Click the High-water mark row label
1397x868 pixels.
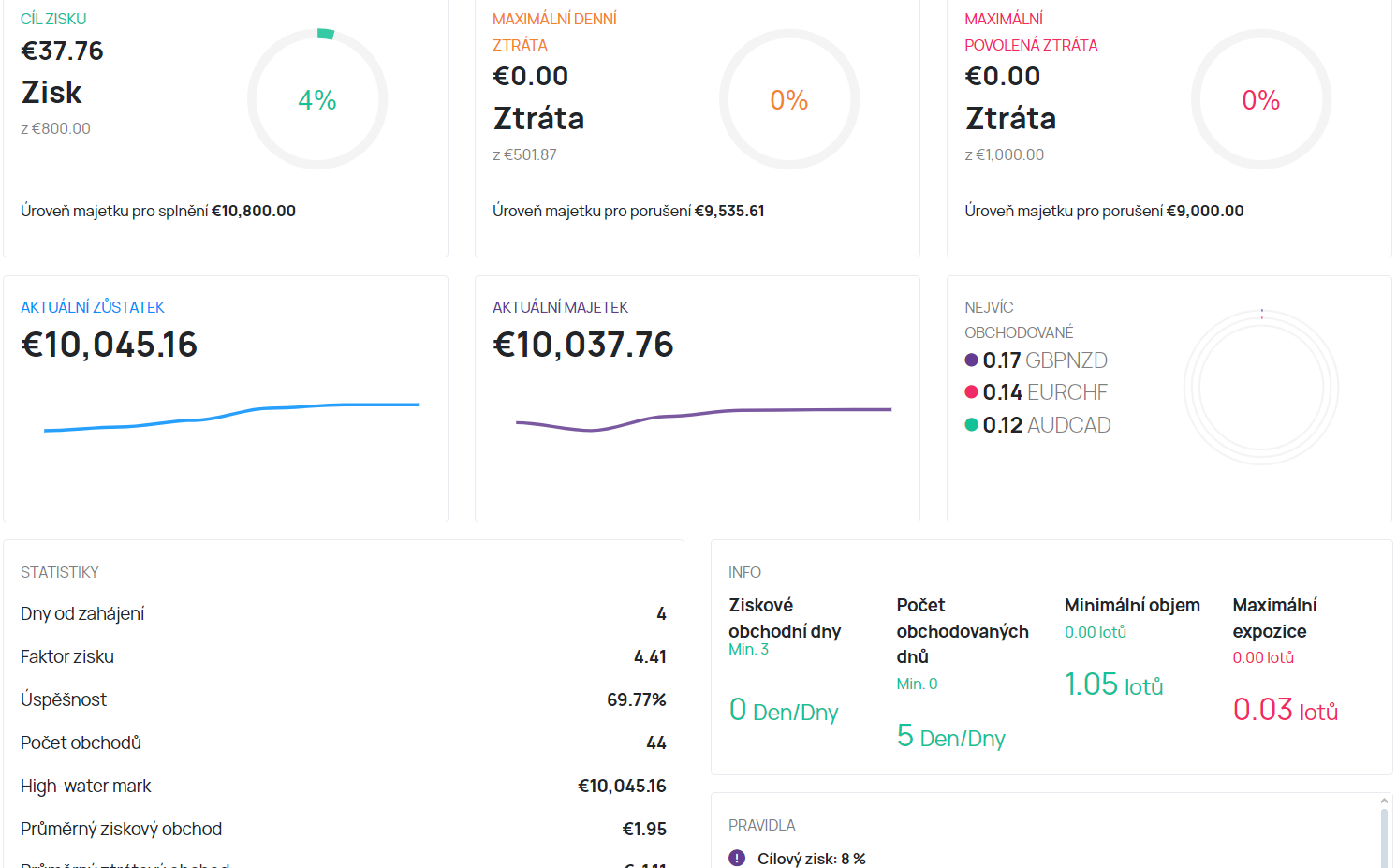[86, 786]
